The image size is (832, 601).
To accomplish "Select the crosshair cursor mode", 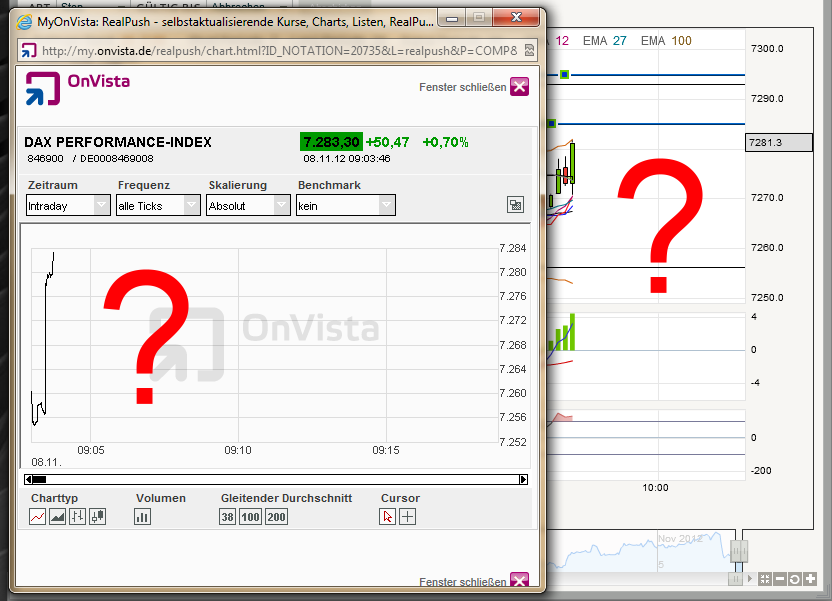I will point(408,516).
